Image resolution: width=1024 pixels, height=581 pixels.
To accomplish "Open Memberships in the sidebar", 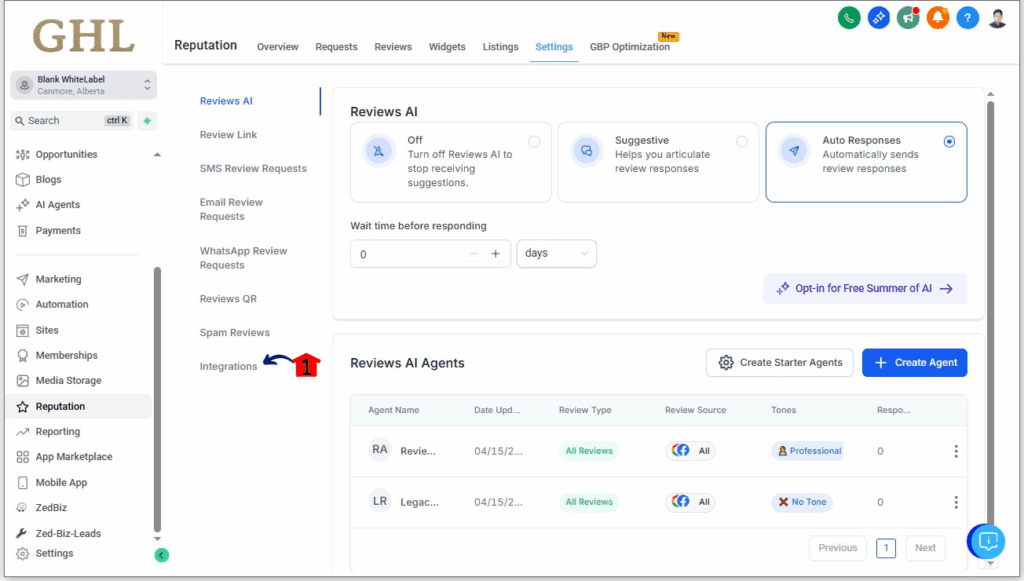I will tap(66, 355).
